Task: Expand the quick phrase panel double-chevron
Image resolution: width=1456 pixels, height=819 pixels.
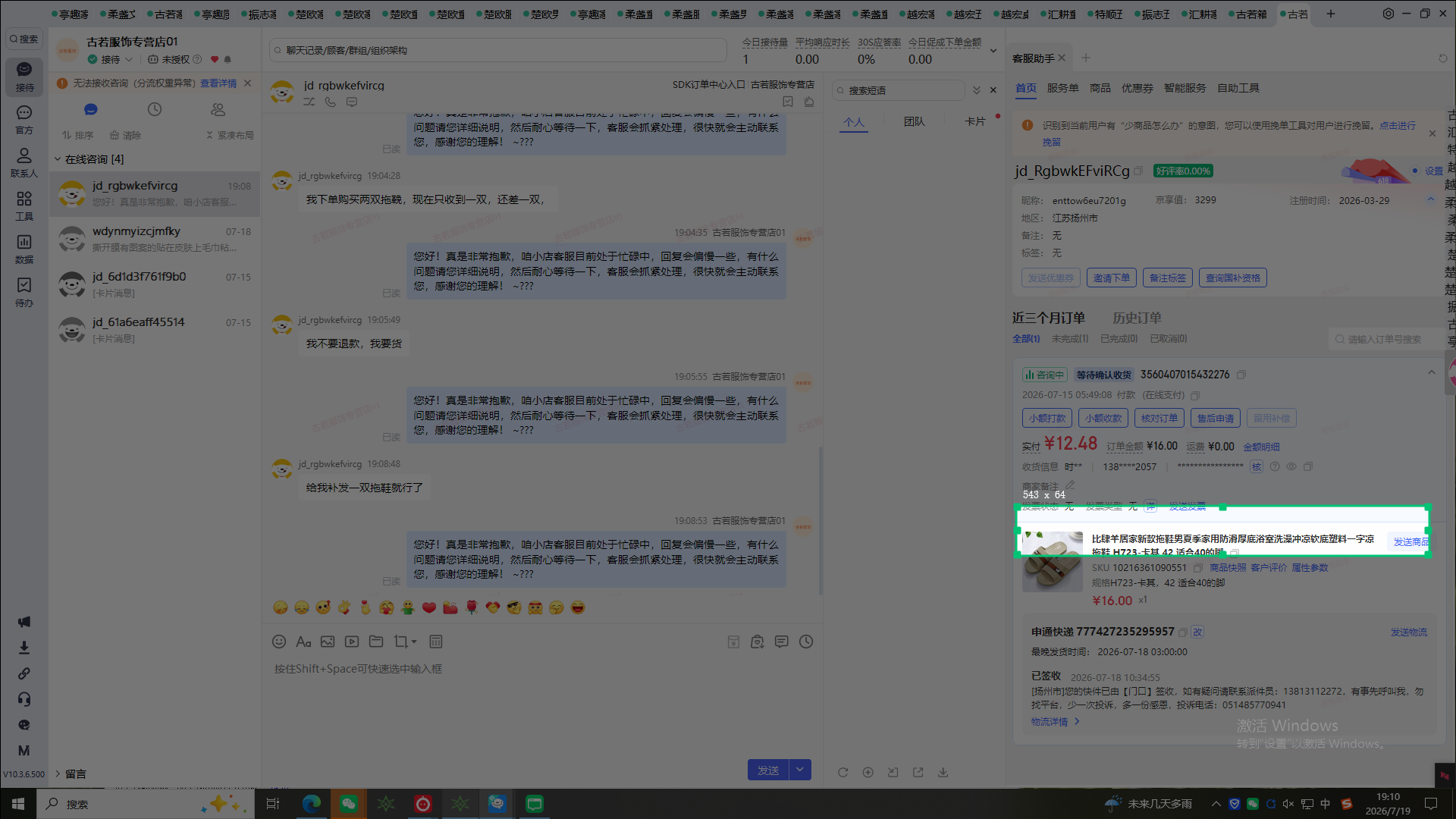Action: click(977, 90)
